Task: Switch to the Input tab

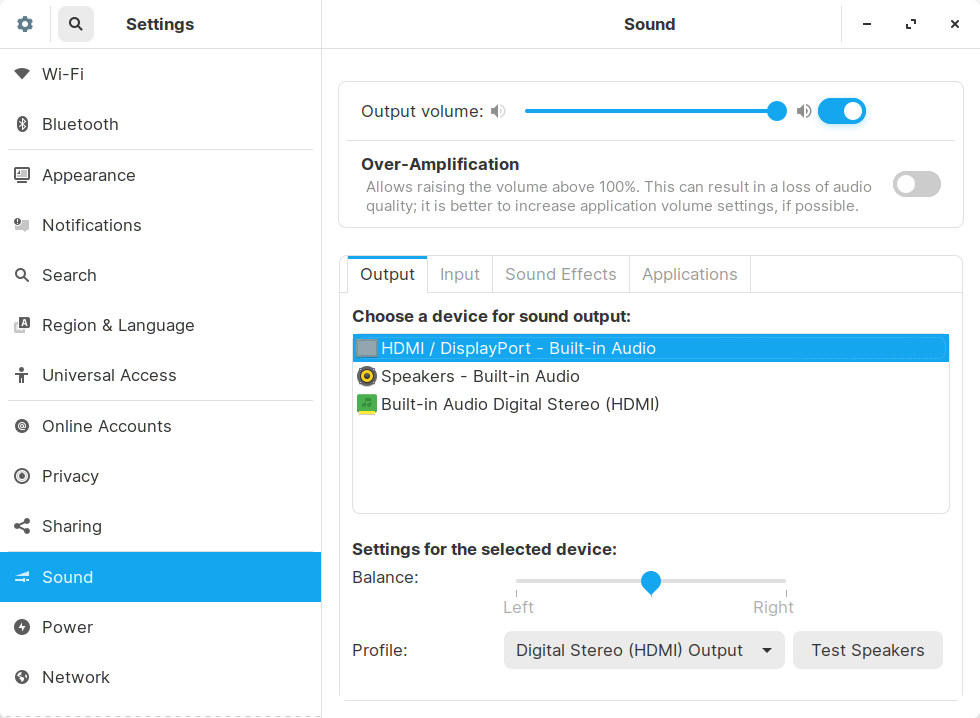Action: [x=460, y=274]
